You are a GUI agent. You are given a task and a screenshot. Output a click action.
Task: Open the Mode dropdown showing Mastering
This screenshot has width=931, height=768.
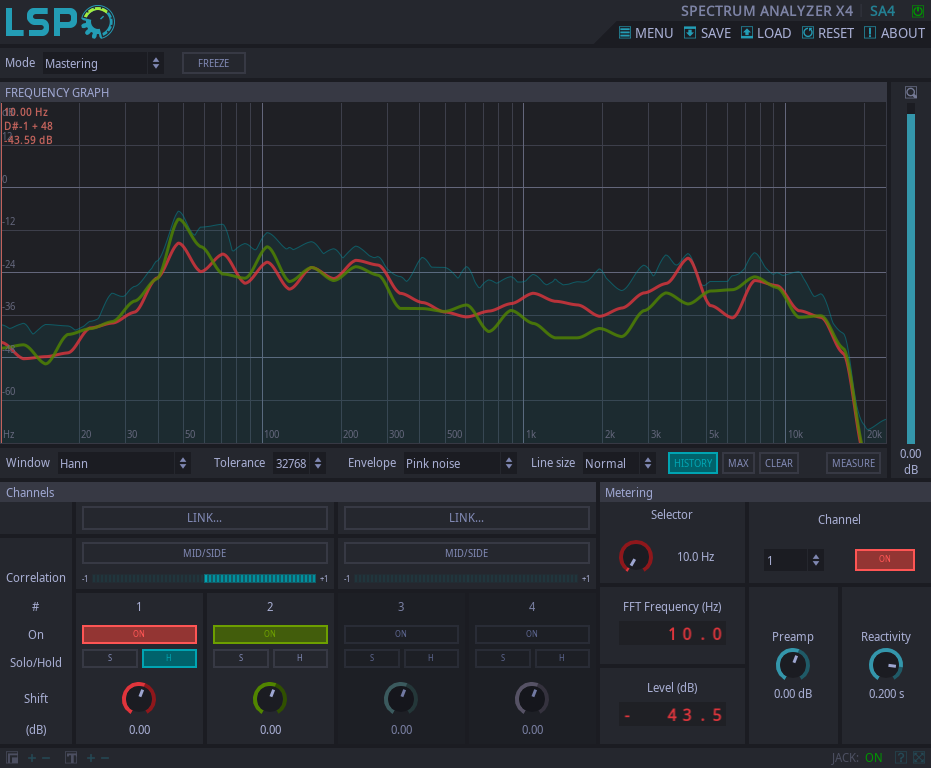(103, 64)
